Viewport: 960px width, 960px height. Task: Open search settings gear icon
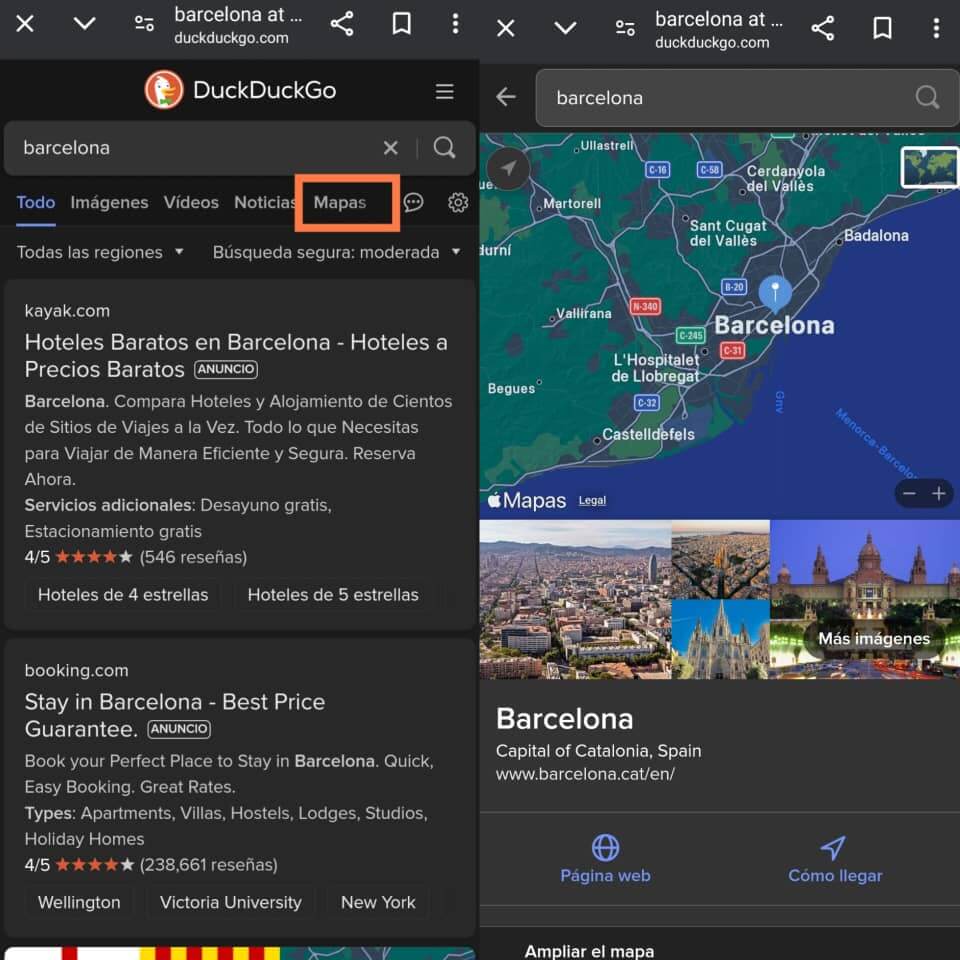[458, 203]
